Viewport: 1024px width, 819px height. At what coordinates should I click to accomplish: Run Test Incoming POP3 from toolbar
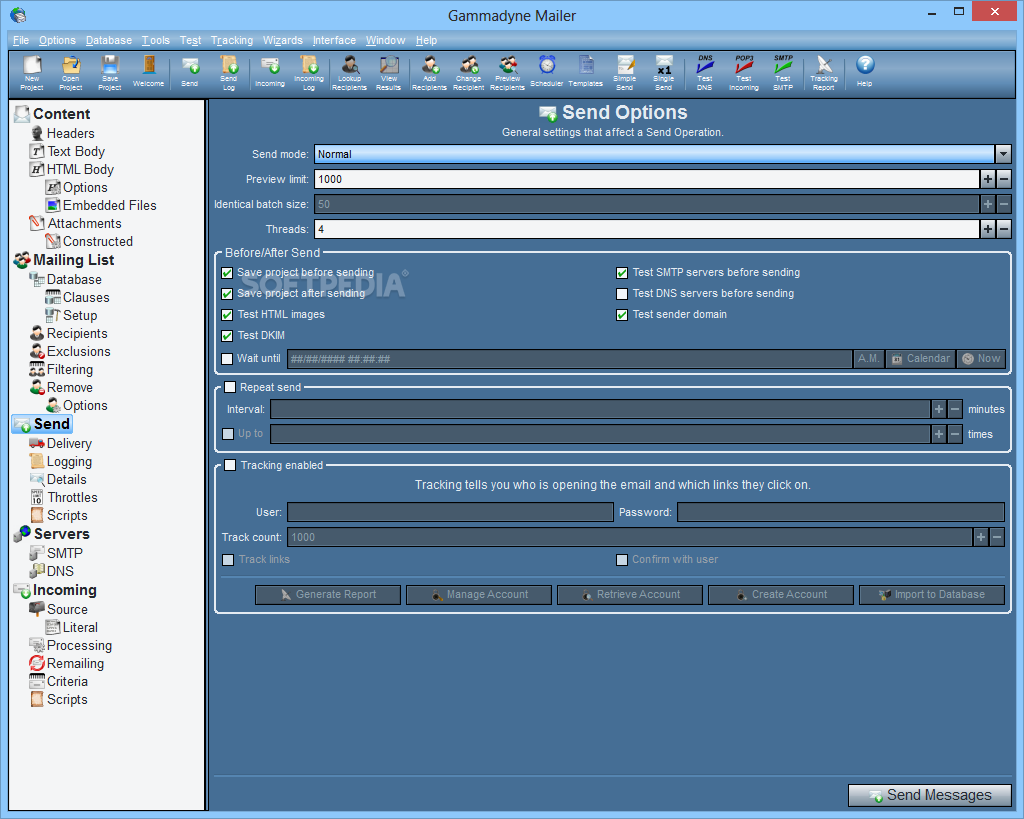(744, 73)
